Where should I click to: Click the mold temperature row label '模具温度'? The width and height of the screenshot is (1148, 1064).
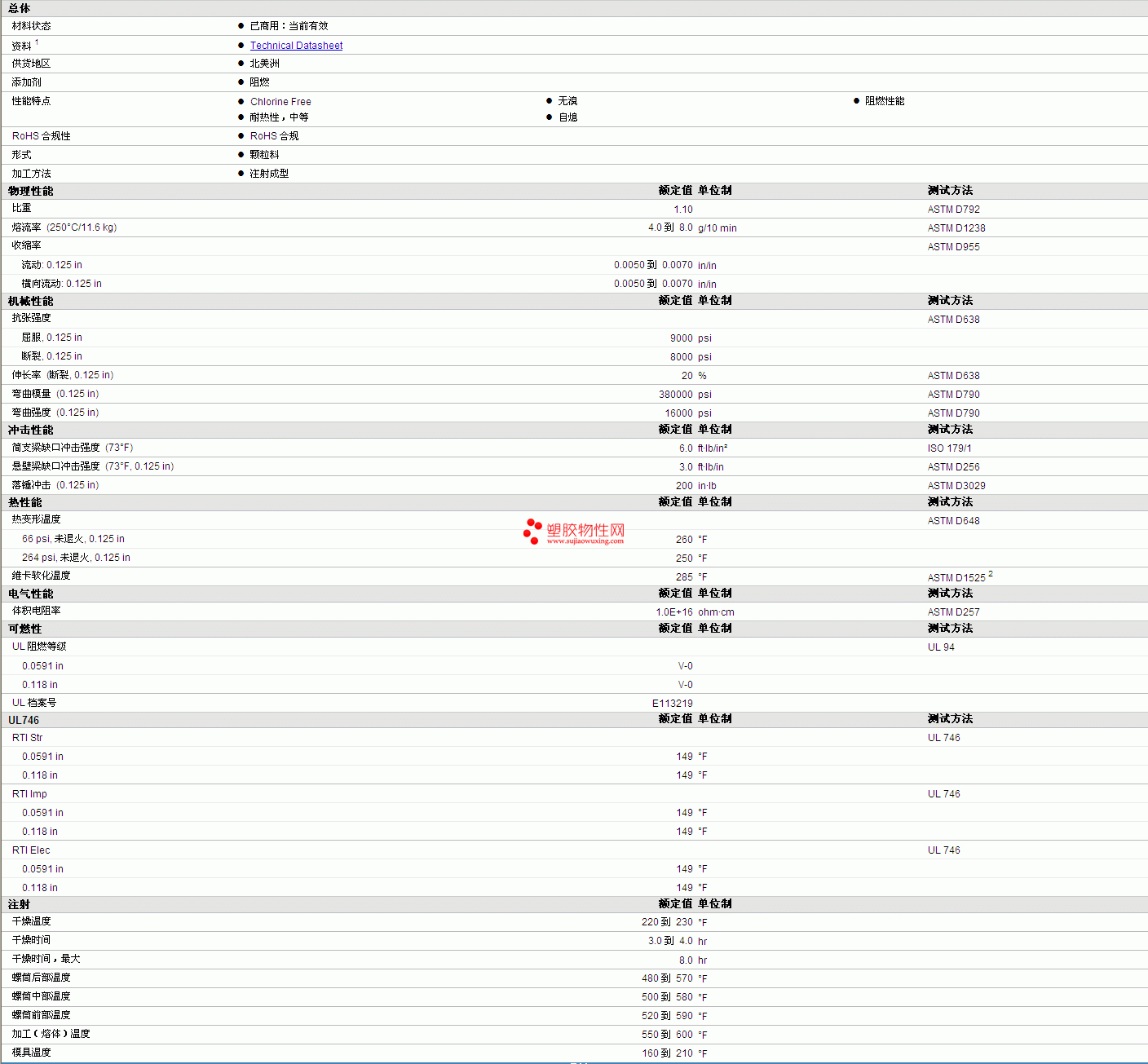(31, 1053)
